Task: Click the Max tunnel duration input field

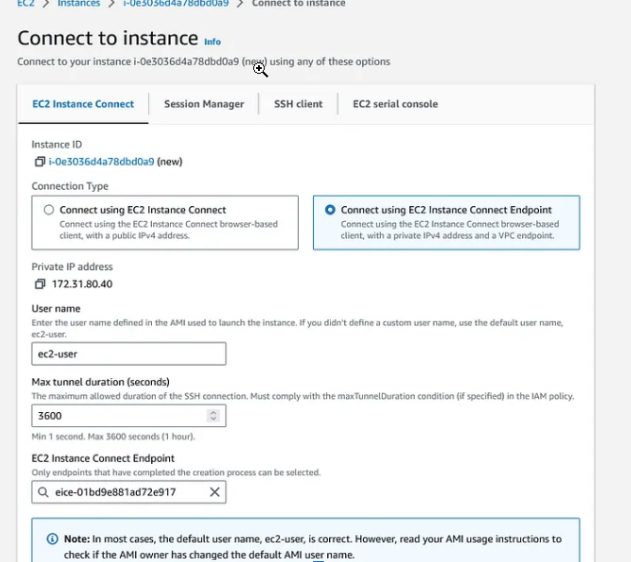Action: click(x=118, y=415)
